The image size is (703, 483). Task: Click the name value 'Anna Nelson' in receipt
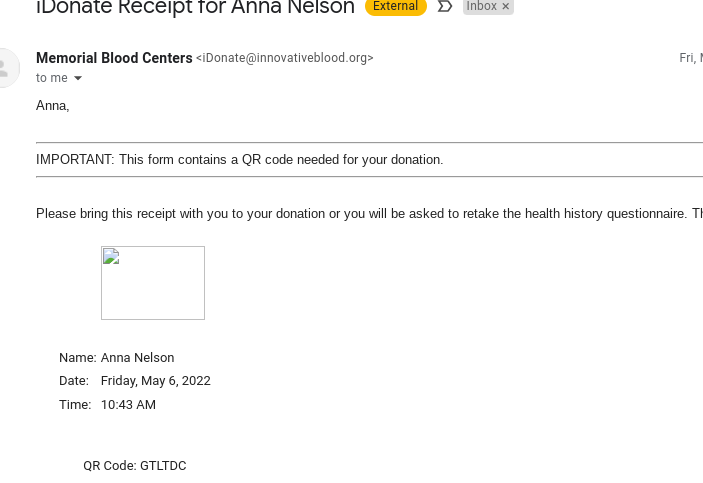click(x=137, y=357)
